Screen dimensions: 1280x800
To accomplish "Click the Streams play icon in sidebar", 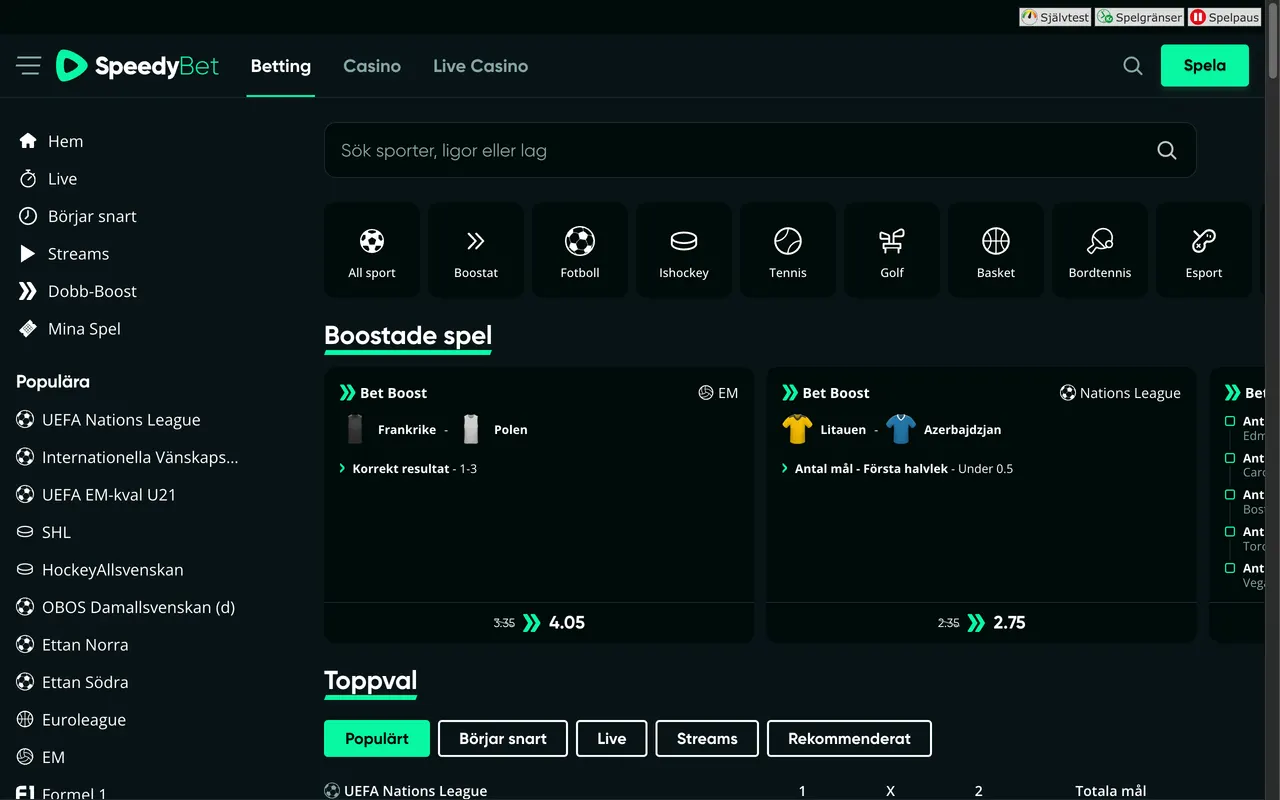I will [x=28, y=254].
